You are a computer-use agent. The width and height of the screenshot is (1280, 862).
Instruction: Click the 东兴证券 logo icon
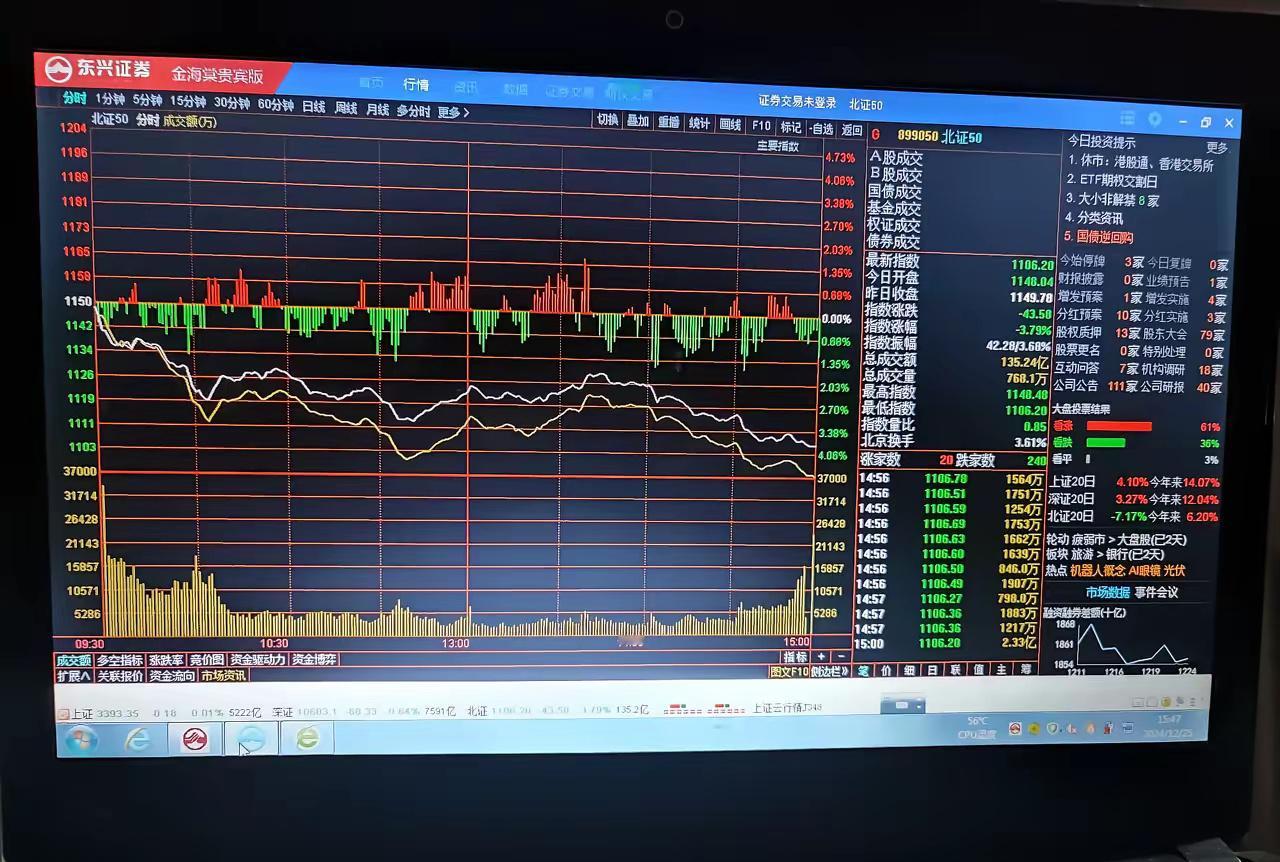tap(58, 69)
